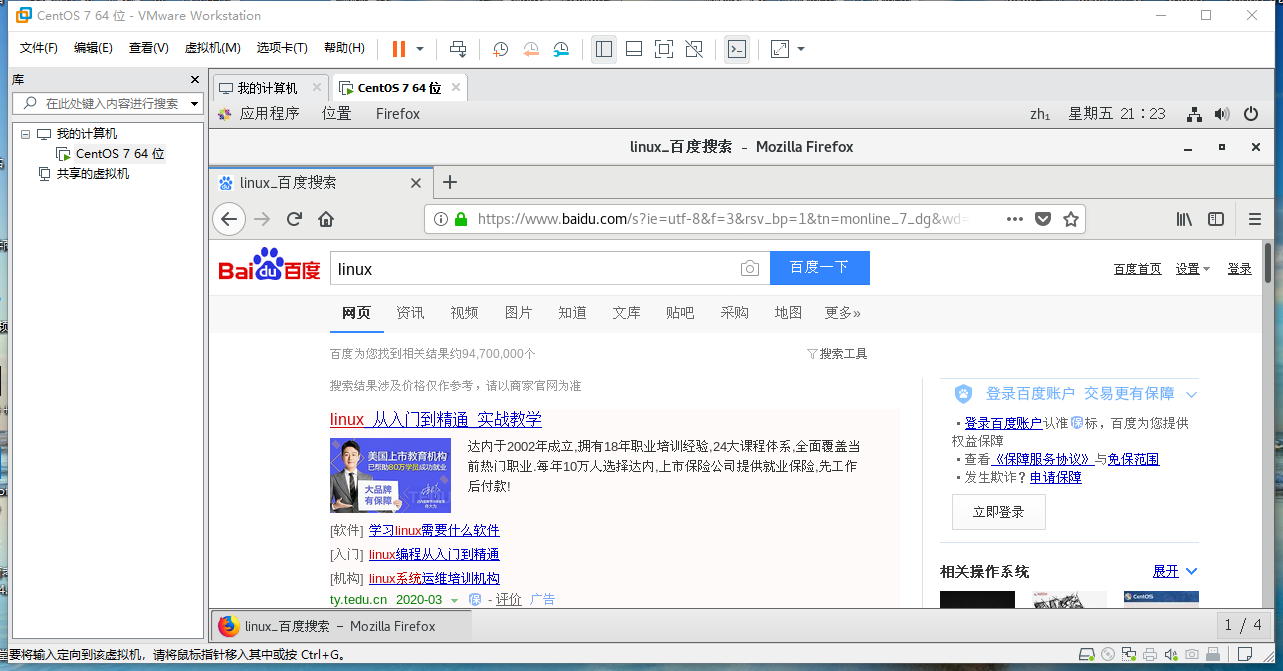Open the Firefox library icon

[x=1184, y=219]
